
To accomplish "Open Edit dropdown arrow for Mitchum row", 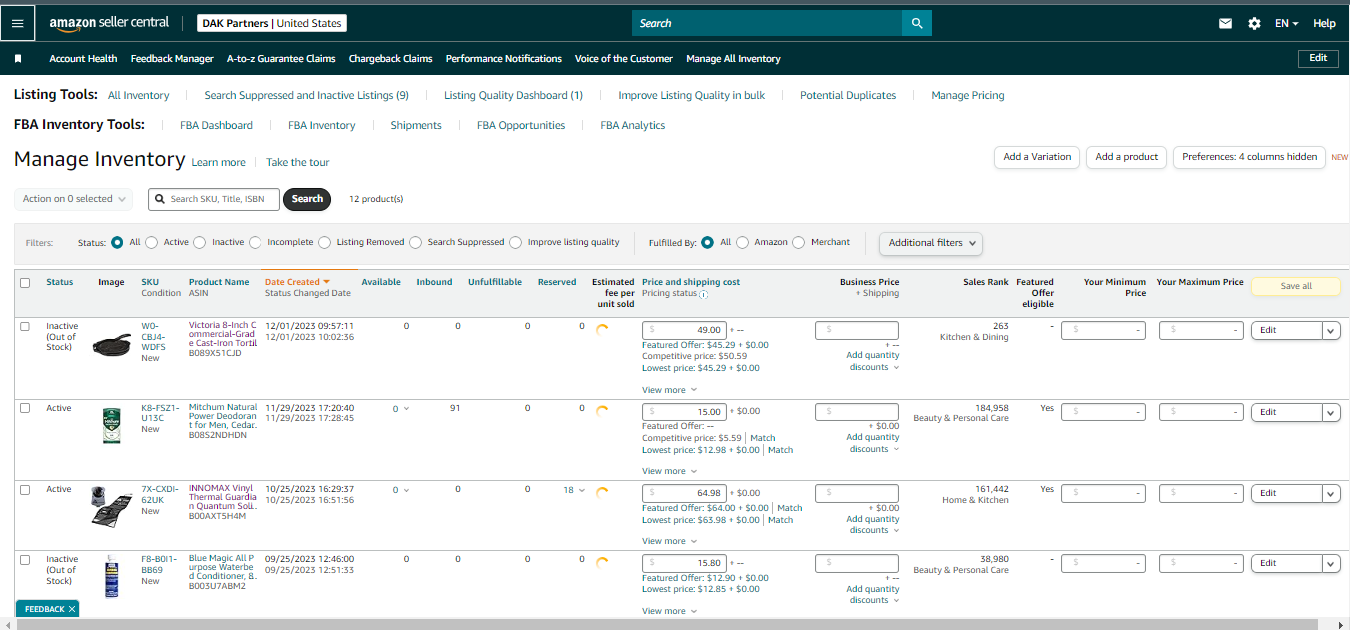I will pos(1331,412).
